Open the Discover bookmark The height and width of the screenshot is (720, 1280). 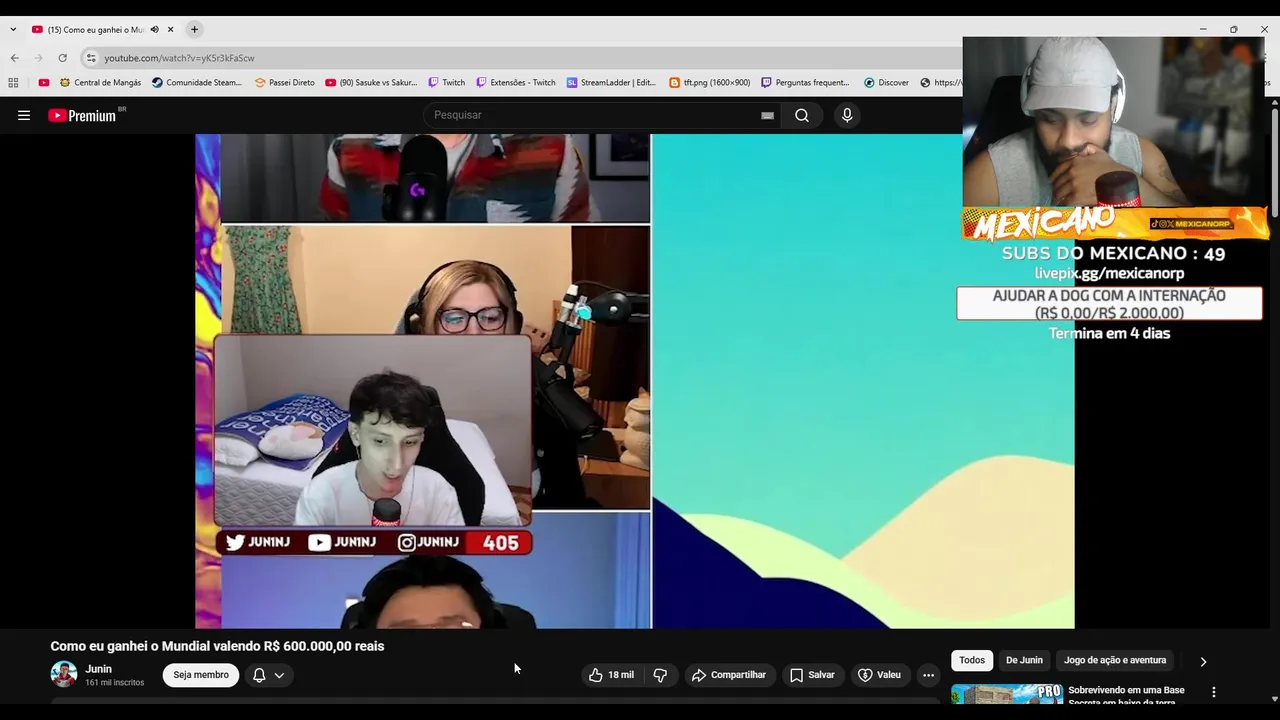click(x=886, y=83)
